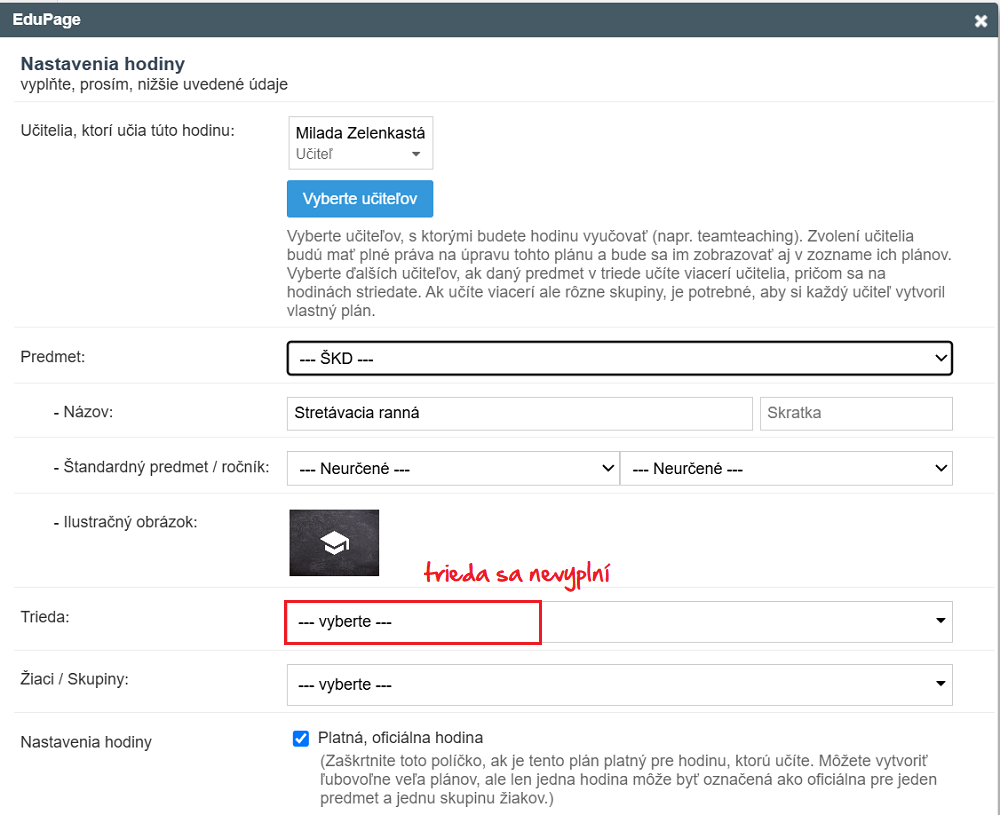Expand the Predmet dropdown showing ŠKD
1000x815 pixels.
pyautogui.click(x=619, y=358)
